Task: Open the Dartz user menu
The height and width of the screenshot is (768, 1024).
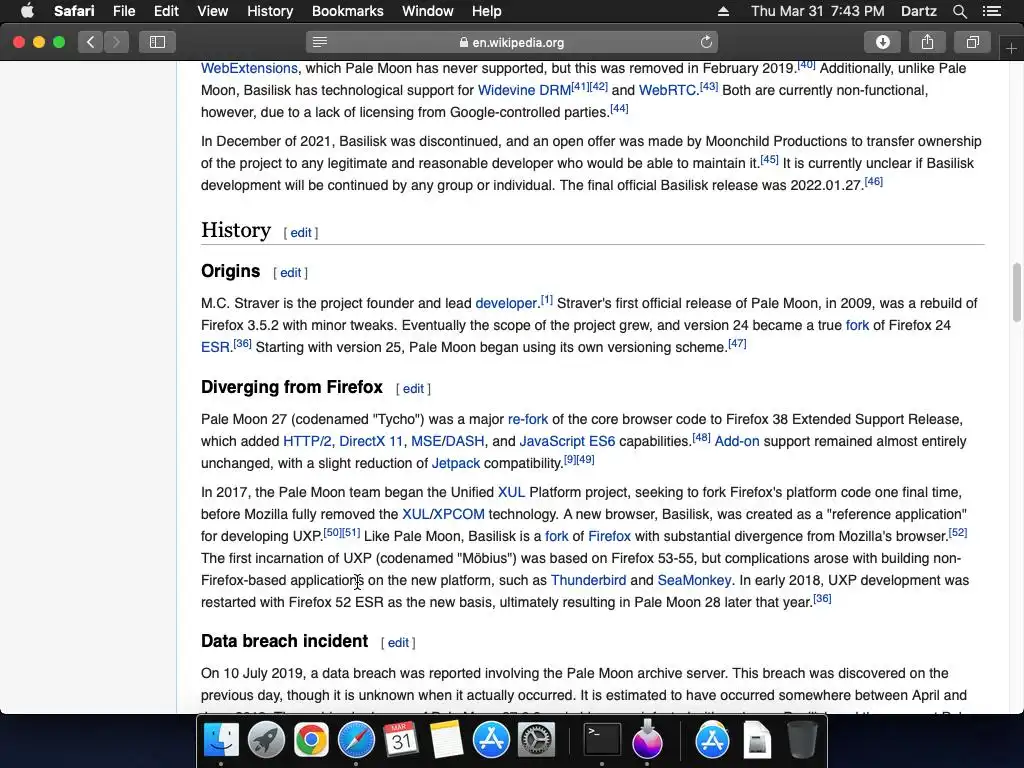Action: point(918,11)
